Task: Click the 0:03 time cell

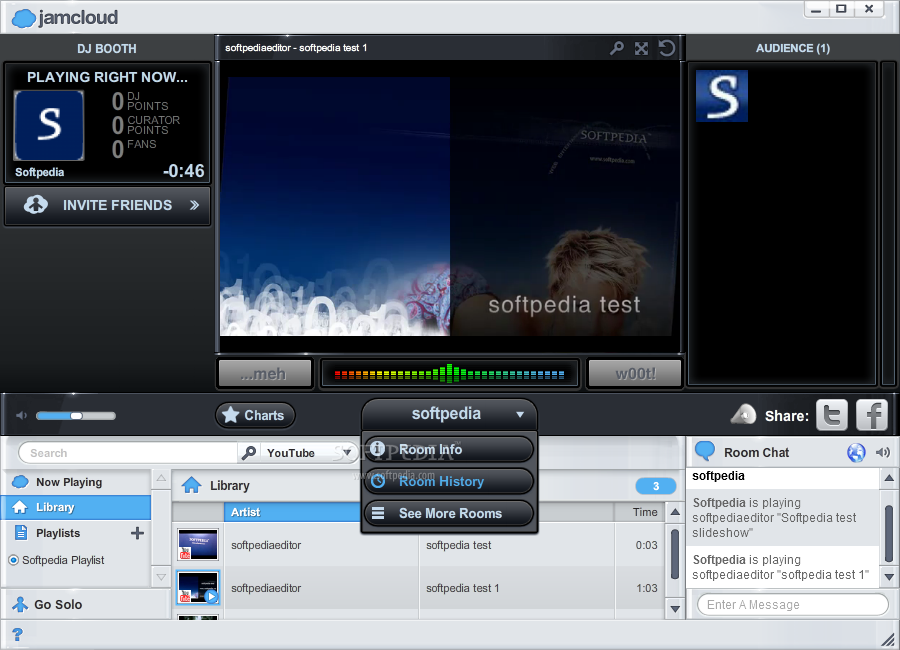Action: 646,545
